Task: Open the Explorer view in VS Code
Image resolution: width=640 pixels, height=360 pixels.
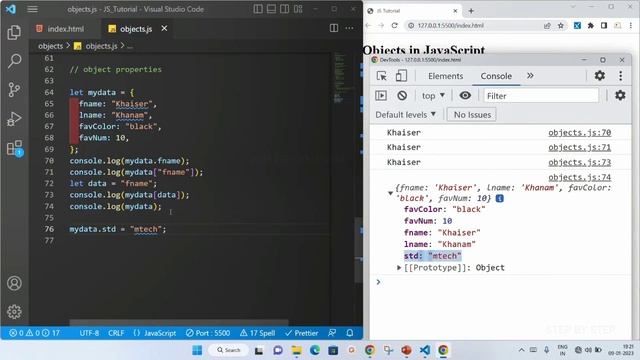Action: pyautogui.click(x=14, y=32)
